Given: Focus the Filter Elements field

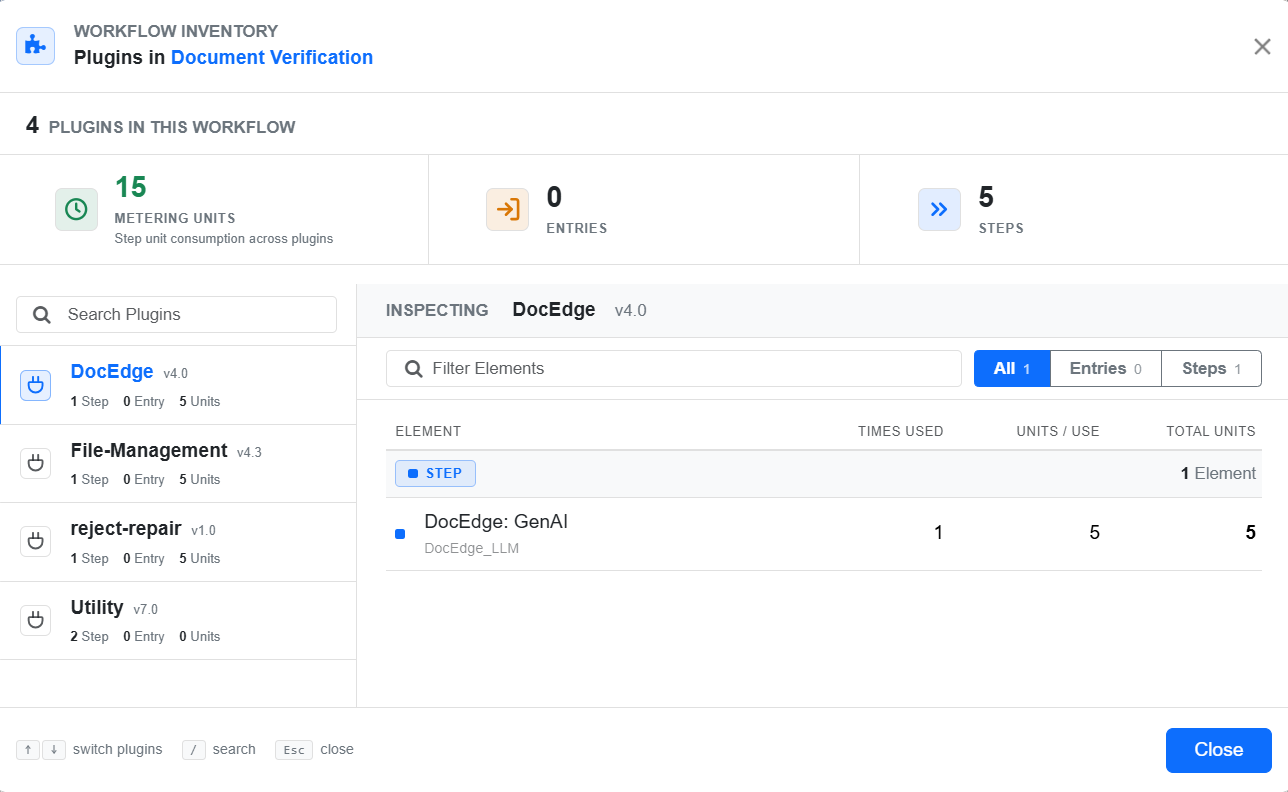Looking at the screenshot, I should click(x=673, y=368).
